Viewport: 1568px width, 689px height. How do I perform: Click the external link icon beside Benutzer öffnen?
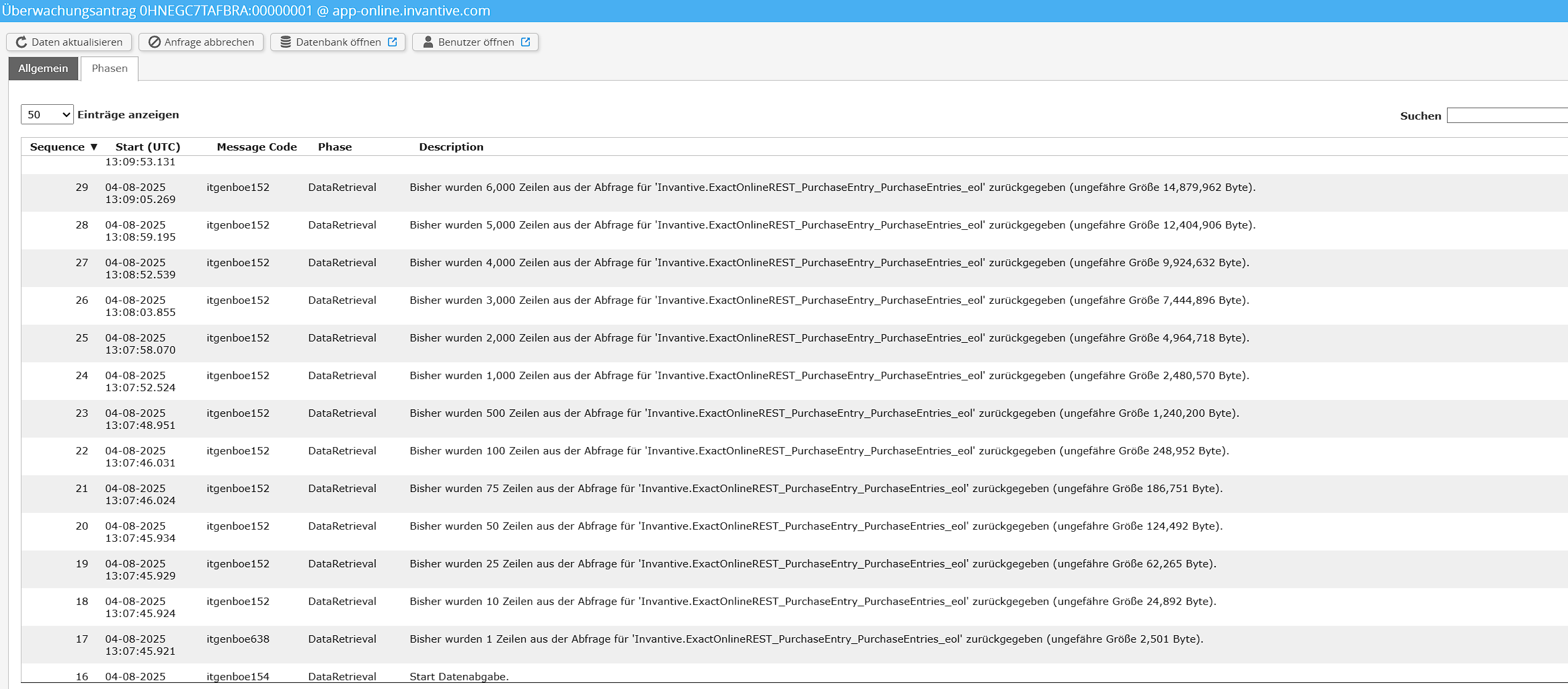point(526,42)
